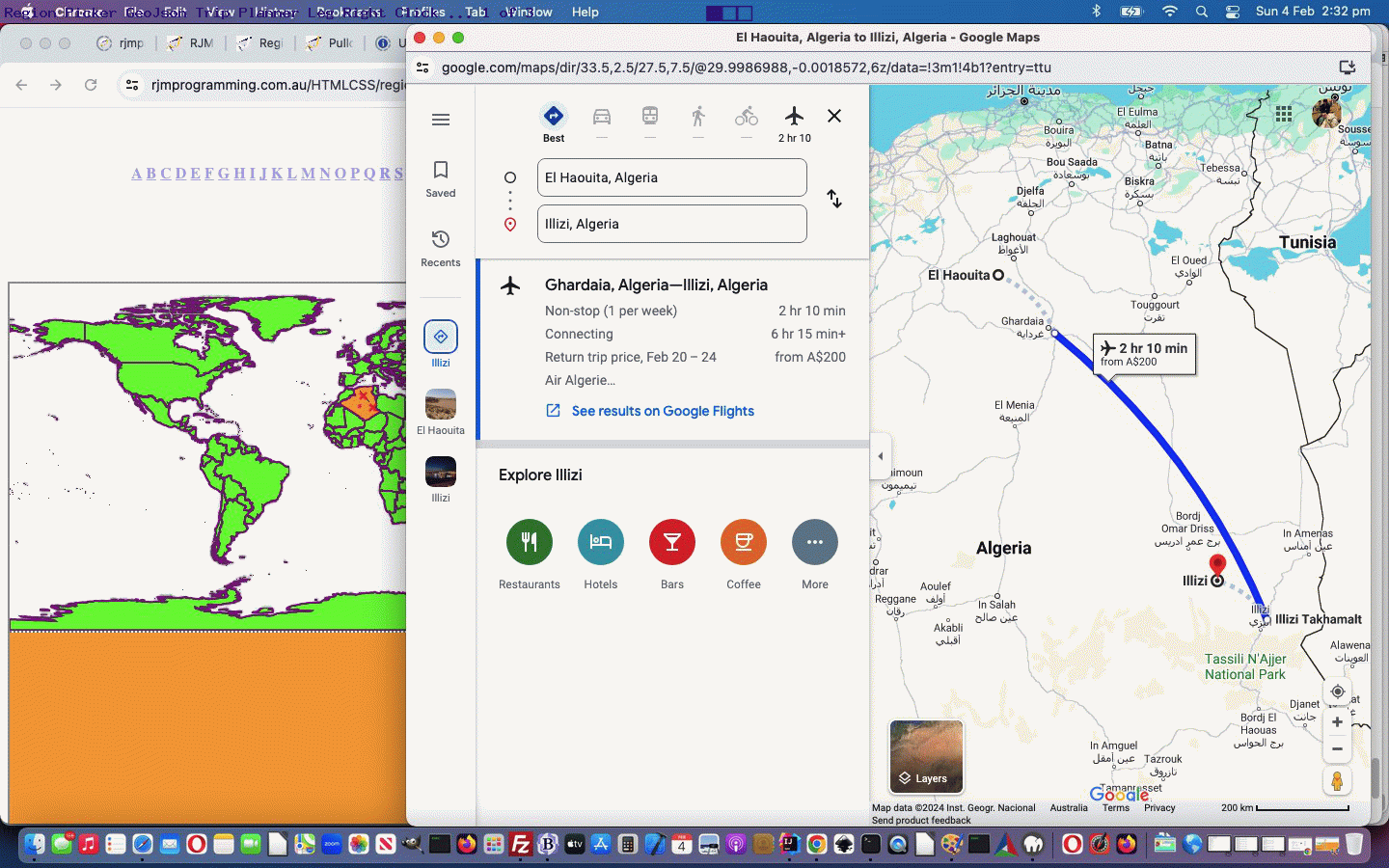Switch to the Pullc tab in Chrome
Screen dimensions: 1389x868
pos(330,43)
